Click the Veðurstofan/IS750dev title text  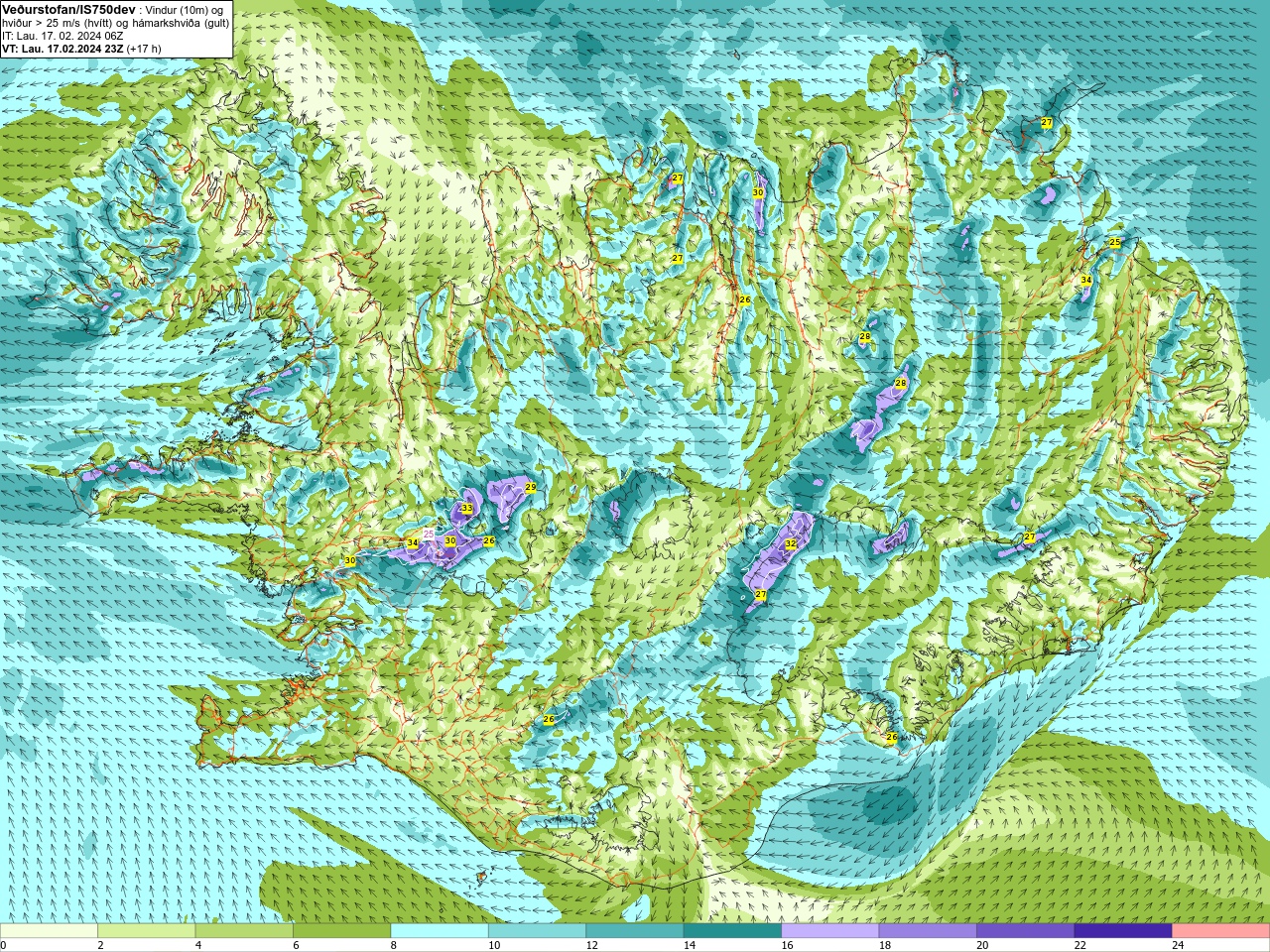[x=68, y=9]
